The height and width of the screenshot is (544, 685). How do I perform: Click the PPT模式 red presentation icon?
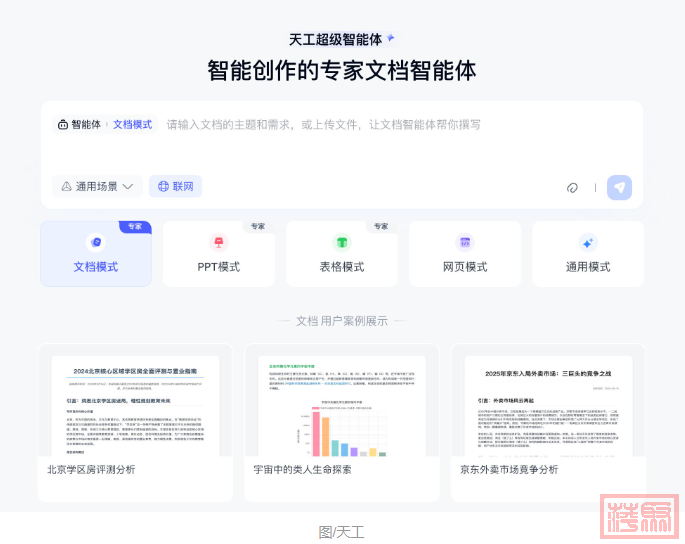pyautogui.click(x=218, y=242)
